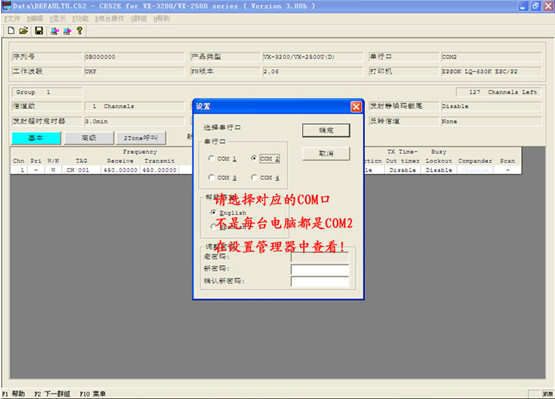Click the new password input field
This screenshot has width=555, height=399.
tap(320, 269)
